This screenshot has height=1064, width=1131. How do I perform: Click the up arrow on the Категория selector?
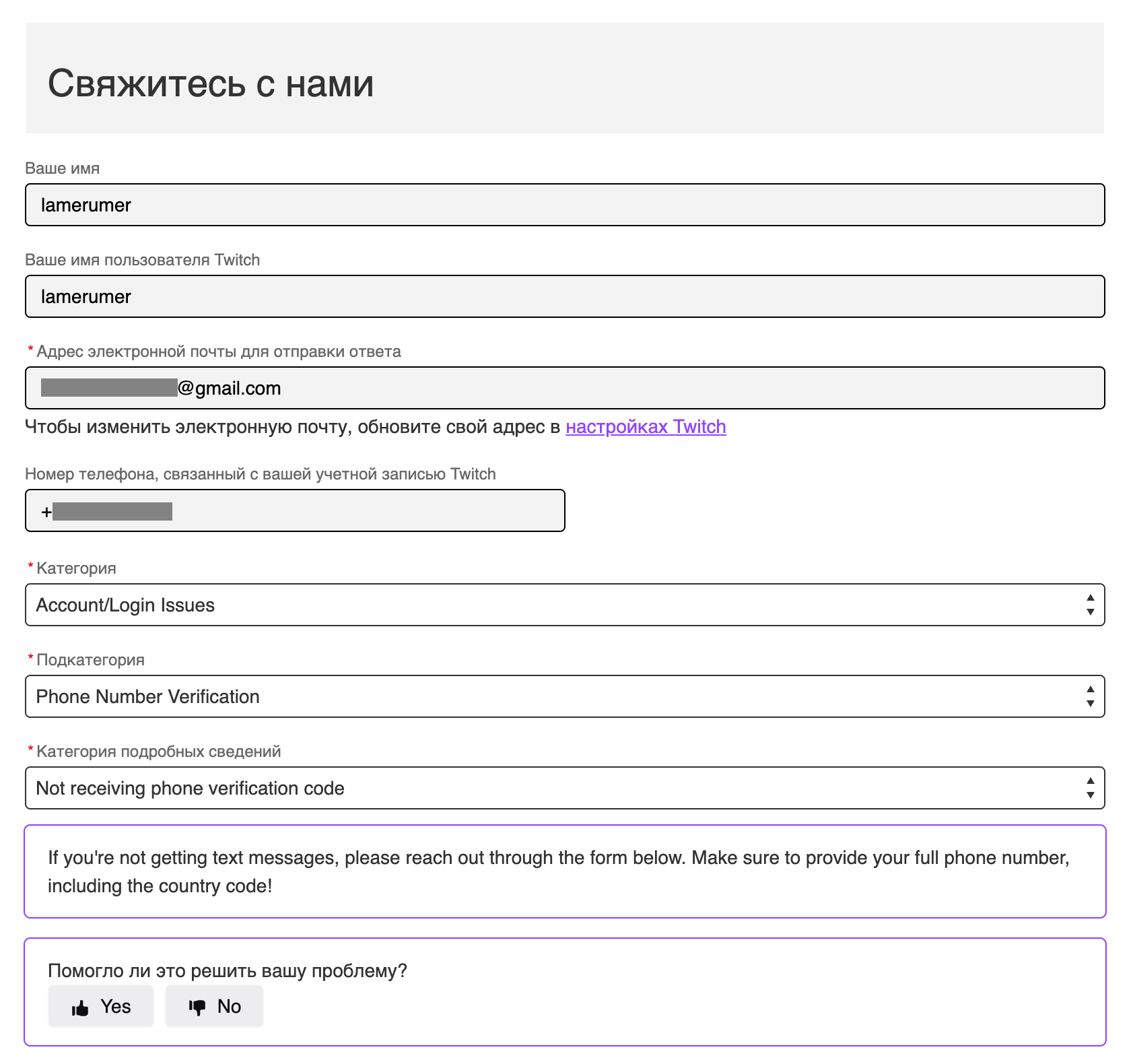[1092, 597]
